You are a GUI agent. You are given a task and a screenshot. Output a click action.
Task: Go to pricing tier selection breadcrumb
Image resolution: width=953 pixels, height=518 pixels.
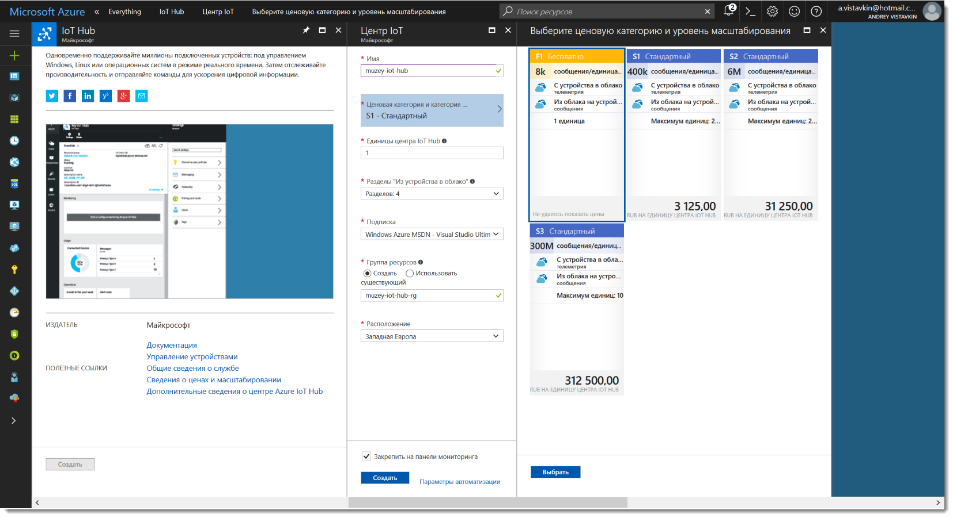[x=349, y=12]
